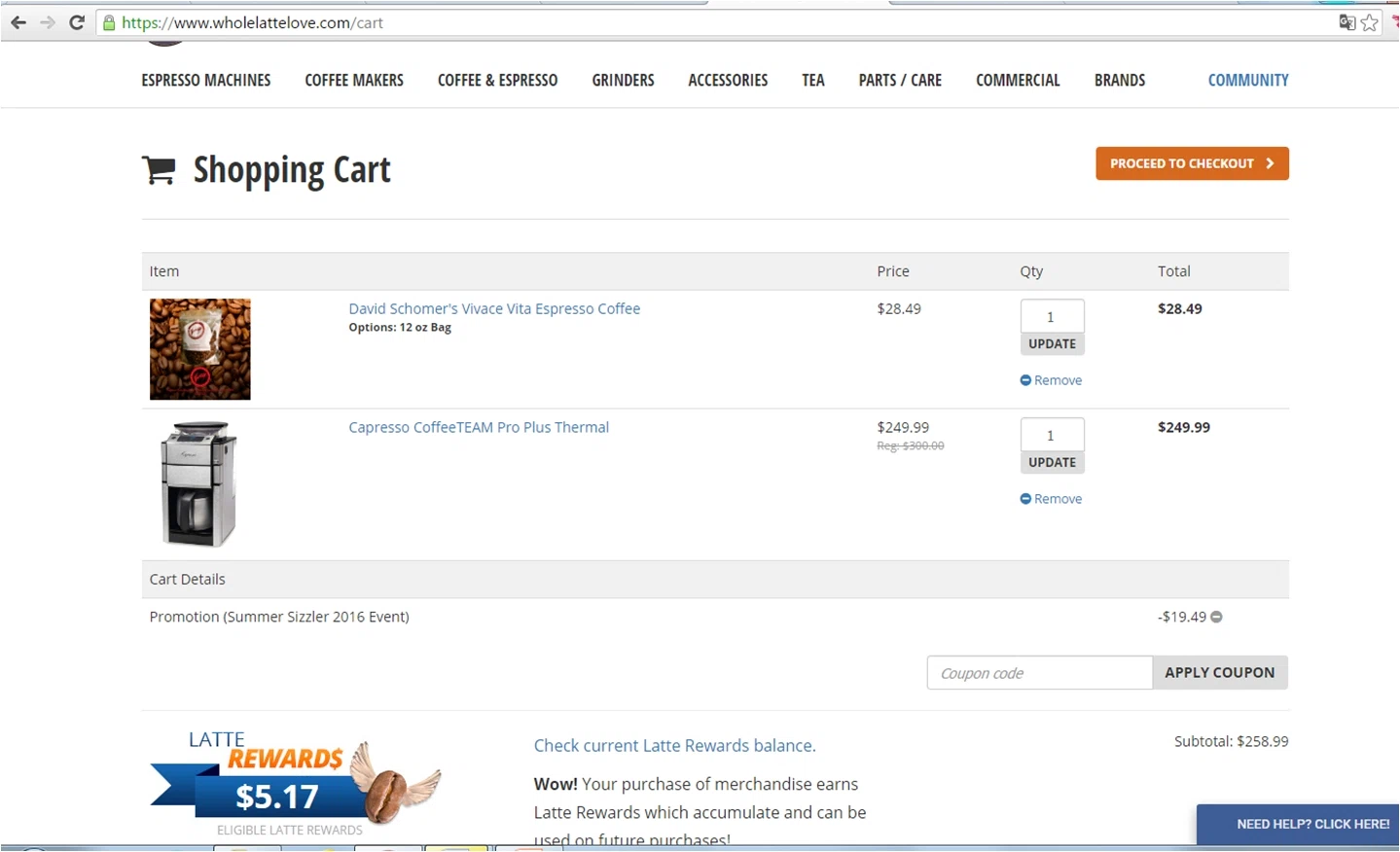Image resolution: width=1400 pixels, height=852 pixels.
Task: Click Need Help? Click Here! chat button
Action: 1298,824
